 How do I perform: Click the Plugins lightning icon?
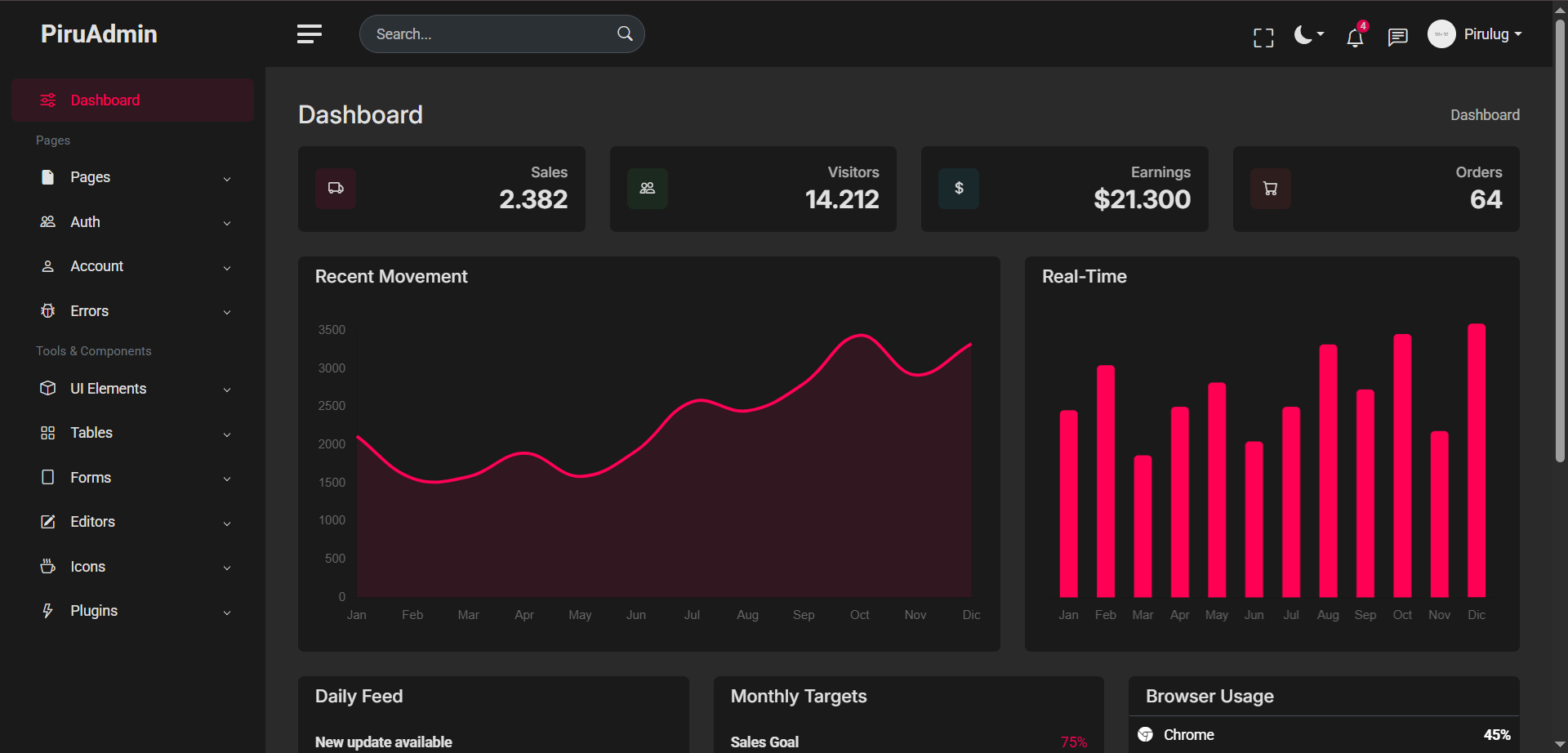[x=48, y=611]
